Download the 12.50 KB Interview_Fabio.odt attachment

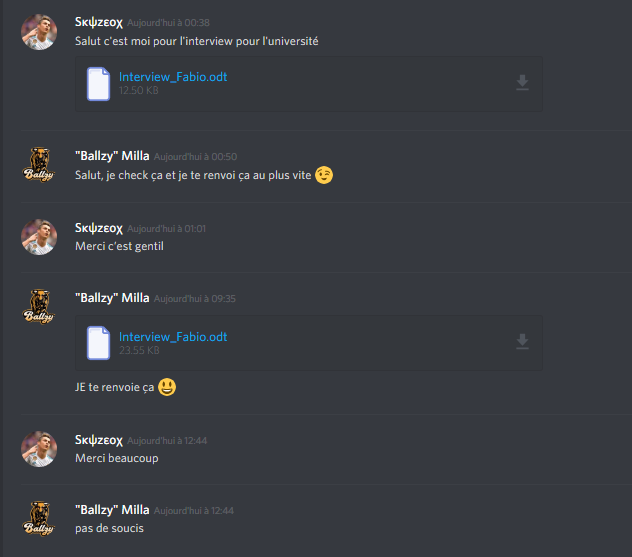click(522, 83)
